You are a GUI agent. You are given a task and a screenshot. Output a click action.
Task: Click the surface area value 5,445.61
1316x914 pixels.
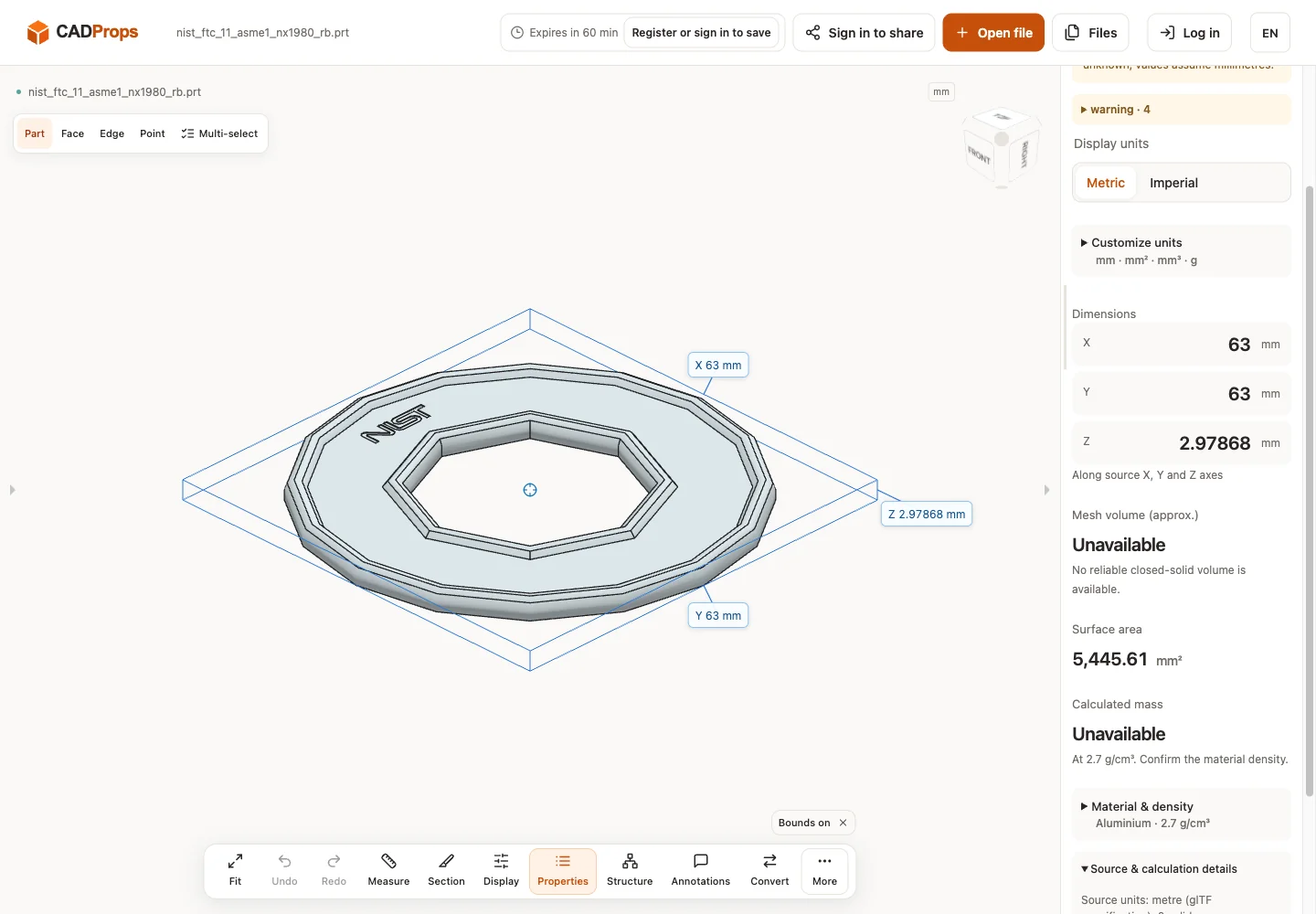(x=1109, y=659)
